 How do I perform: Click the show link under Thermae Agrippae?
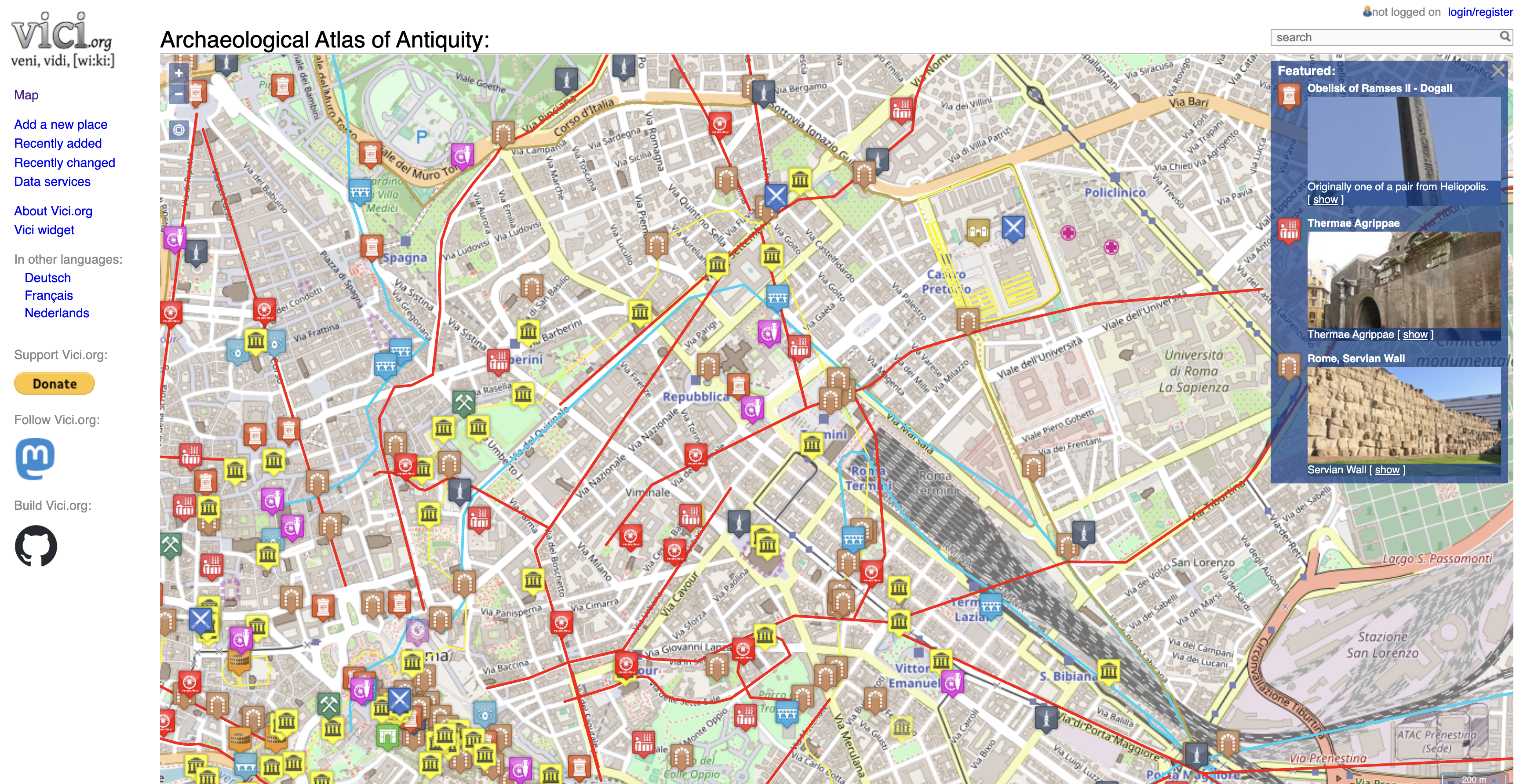click(x=1415, y=335)
